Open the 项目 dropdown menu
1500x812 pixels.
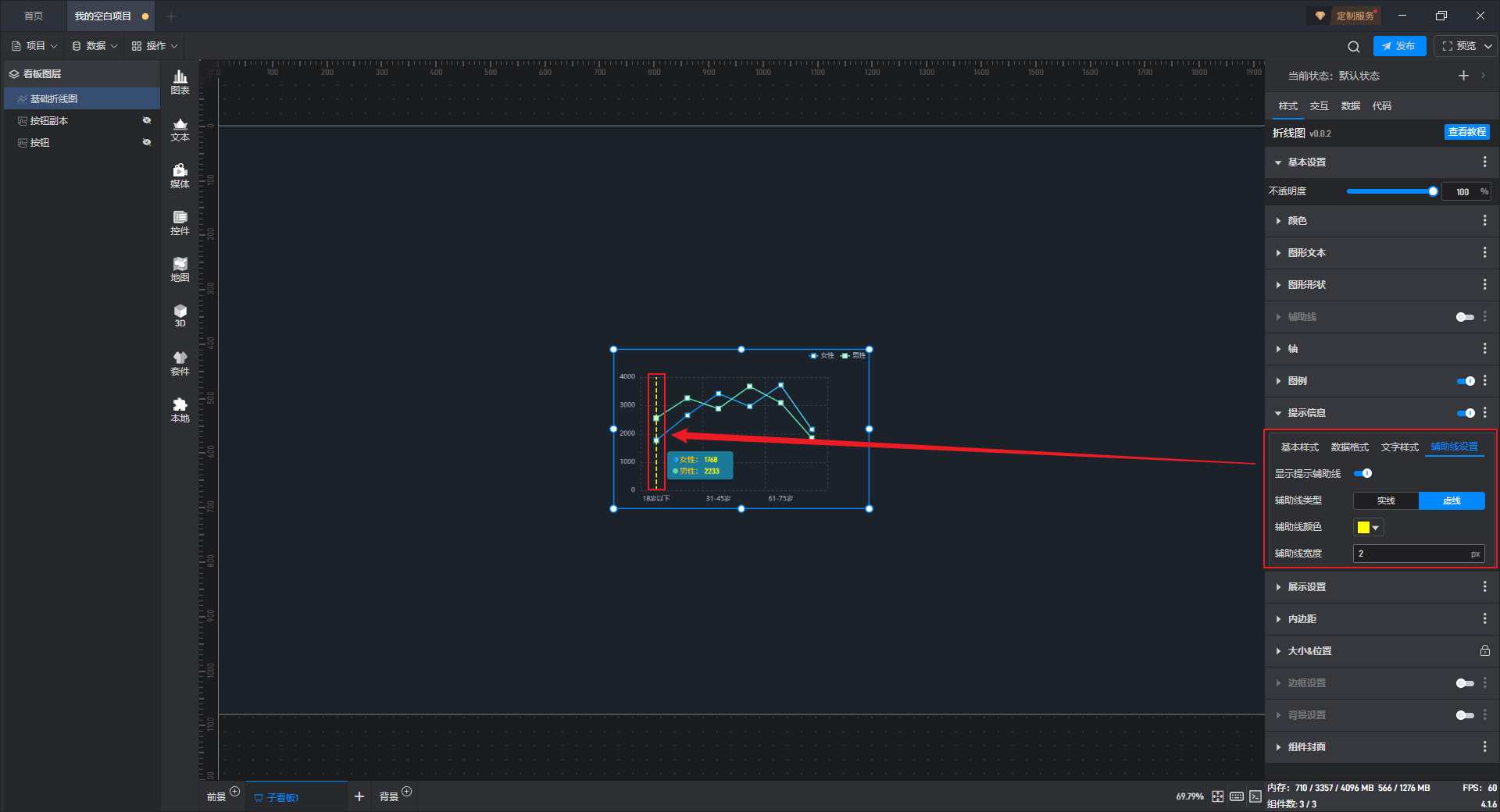pos(34,46)
